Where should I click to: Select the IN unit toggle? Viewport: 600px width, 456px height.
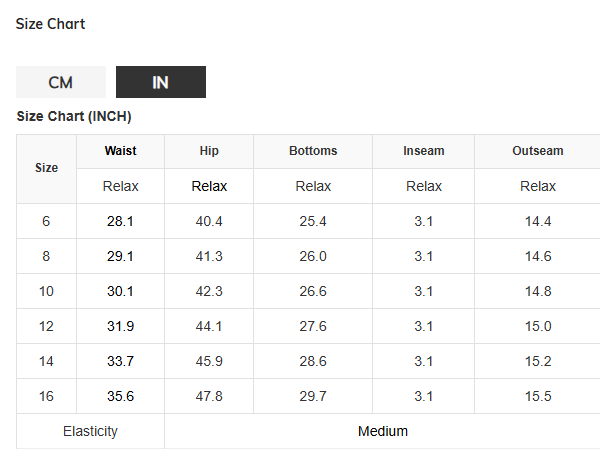160,83
